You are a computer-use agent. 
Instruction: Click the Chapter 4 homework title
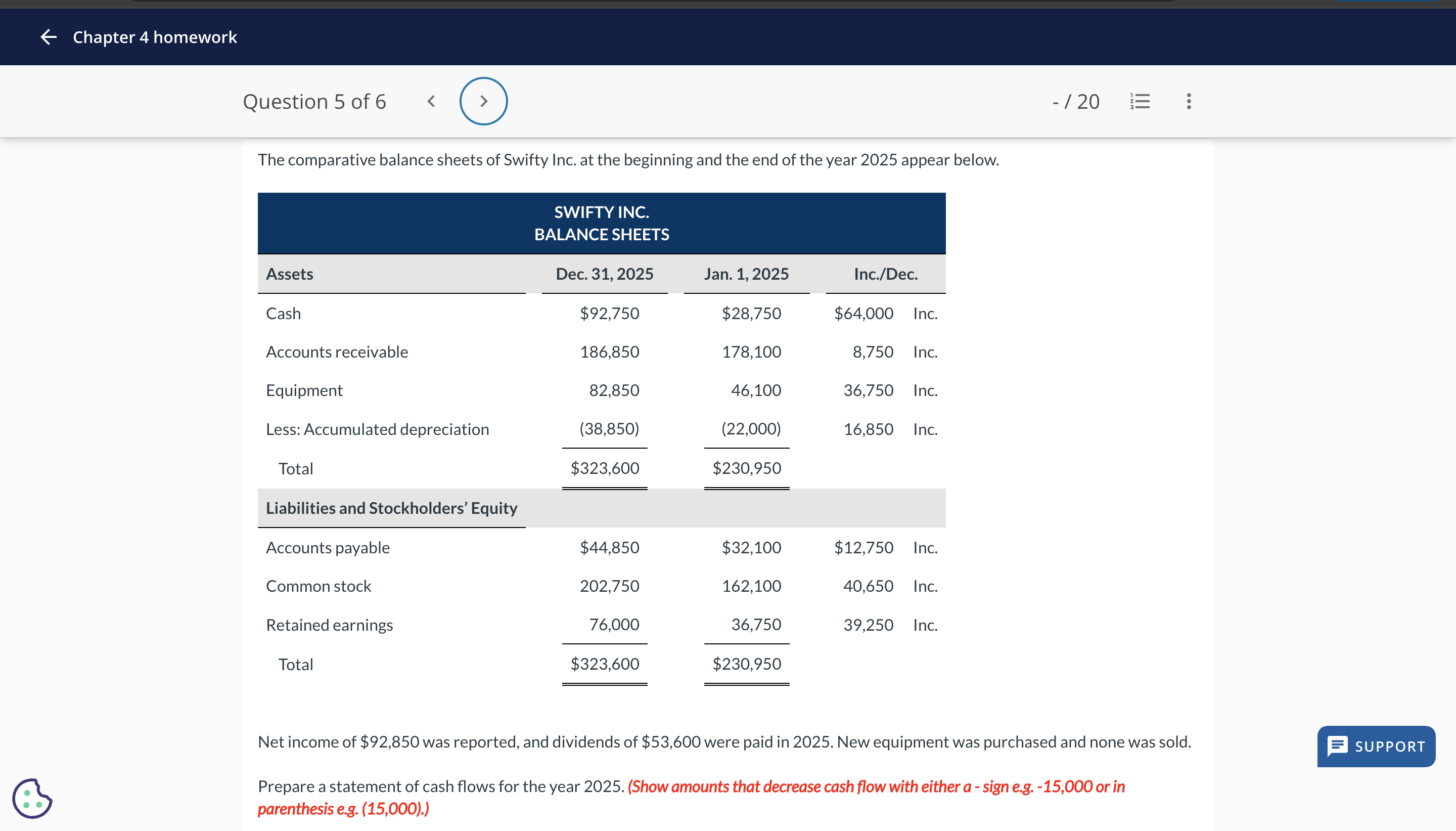155,37
